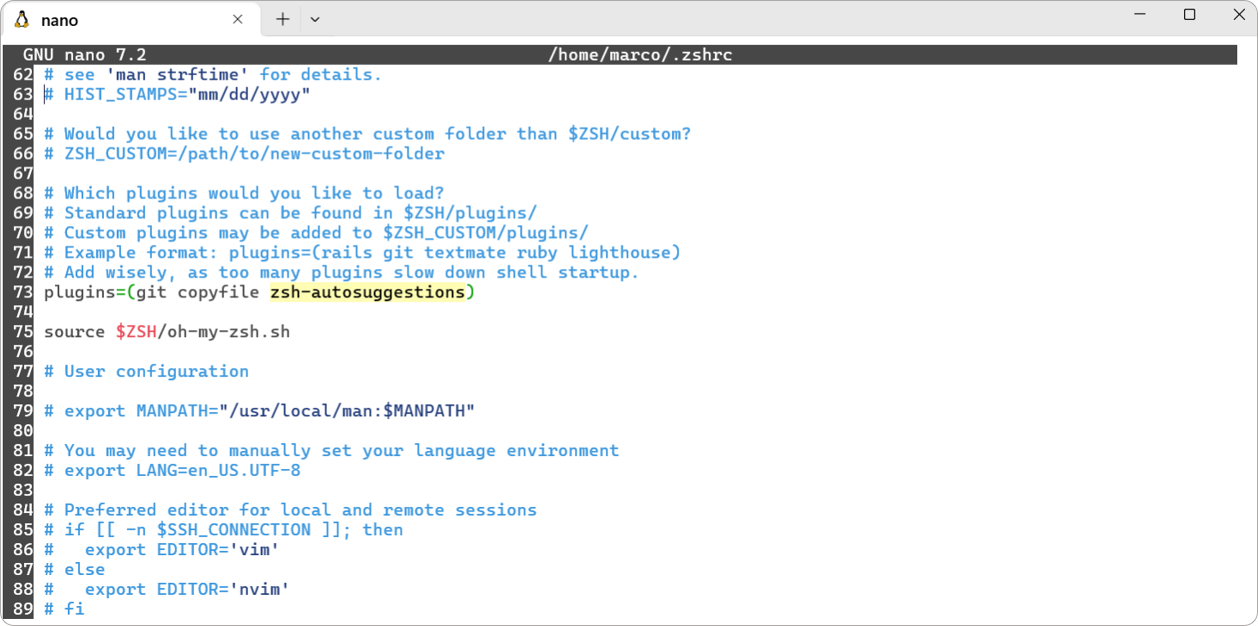Screen dimensions: 1258x626
Task: Click the '# User configuration' comment
Action: [x=156, y=371]
